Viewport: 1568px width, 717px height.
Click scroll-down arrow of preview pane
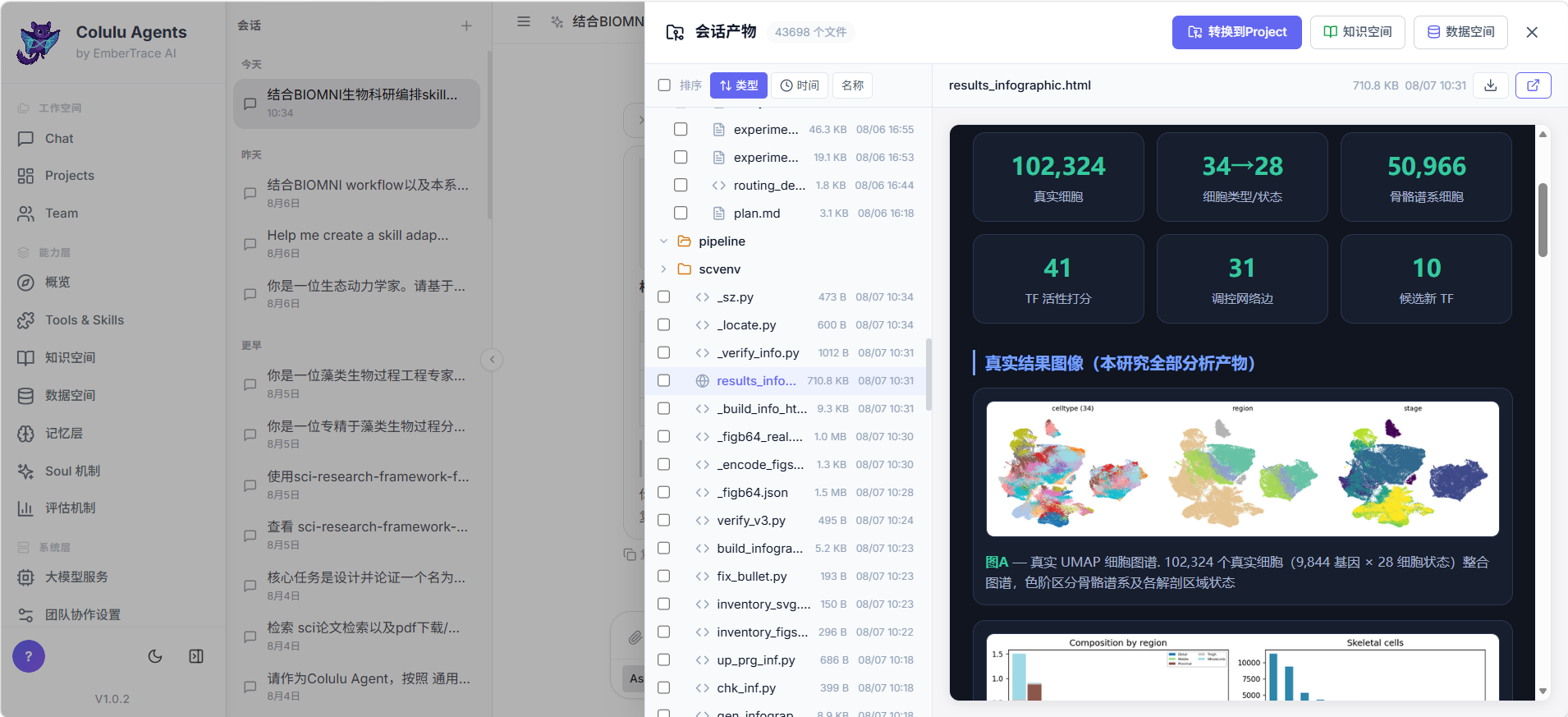pyautogui.click(x=1543, y=692)
